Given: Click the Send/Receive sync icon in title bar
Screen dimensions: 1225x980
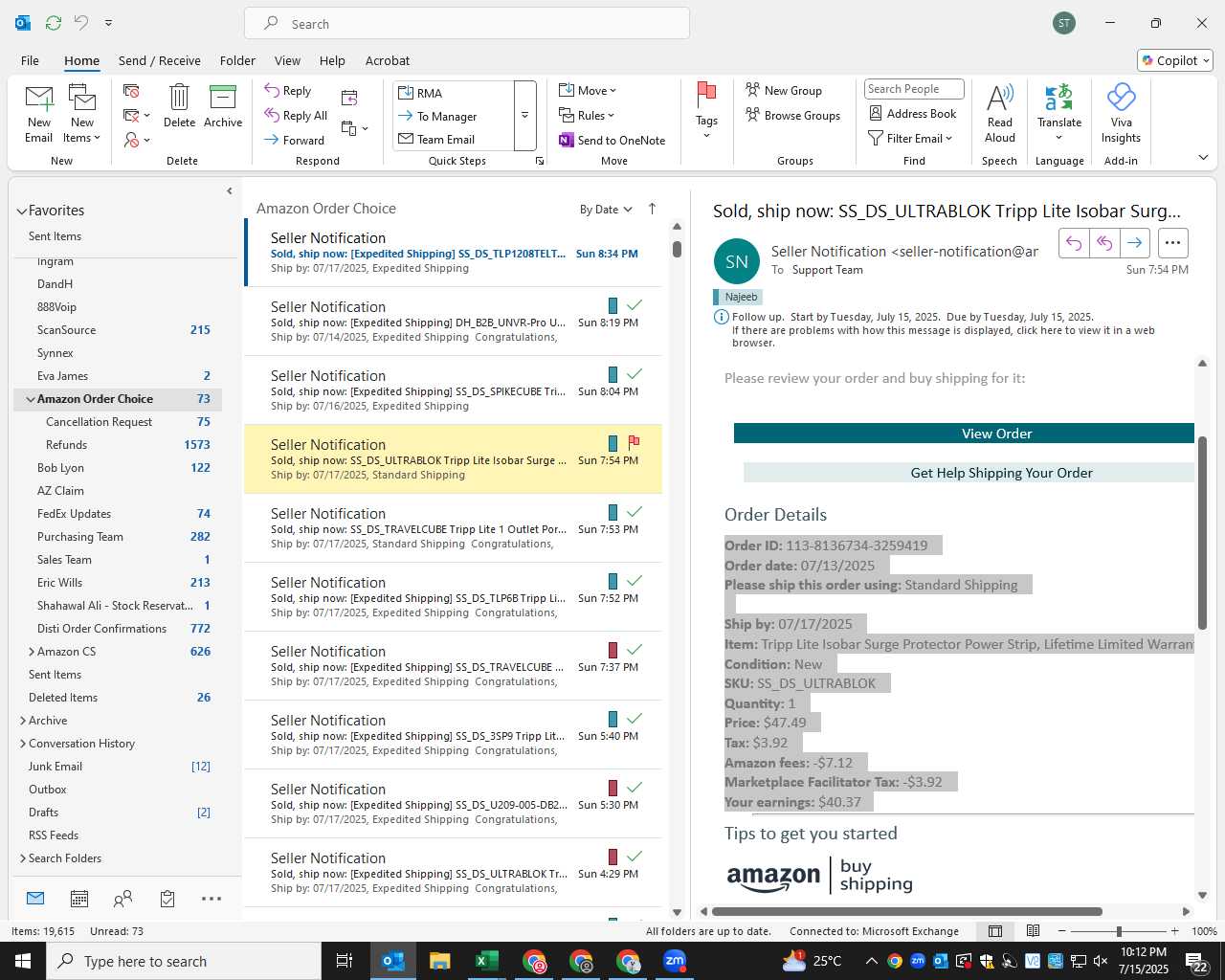Looking at the screenshot, I should (x=54, y=22).
